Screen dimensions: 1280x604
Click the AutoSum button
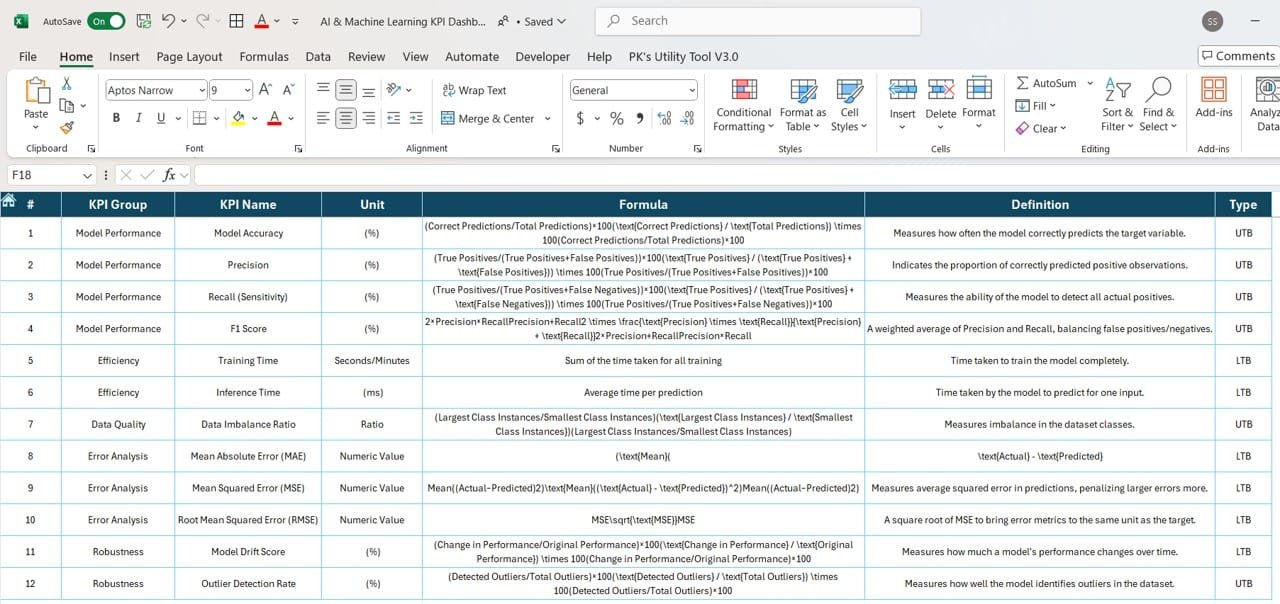point(1046,83)
